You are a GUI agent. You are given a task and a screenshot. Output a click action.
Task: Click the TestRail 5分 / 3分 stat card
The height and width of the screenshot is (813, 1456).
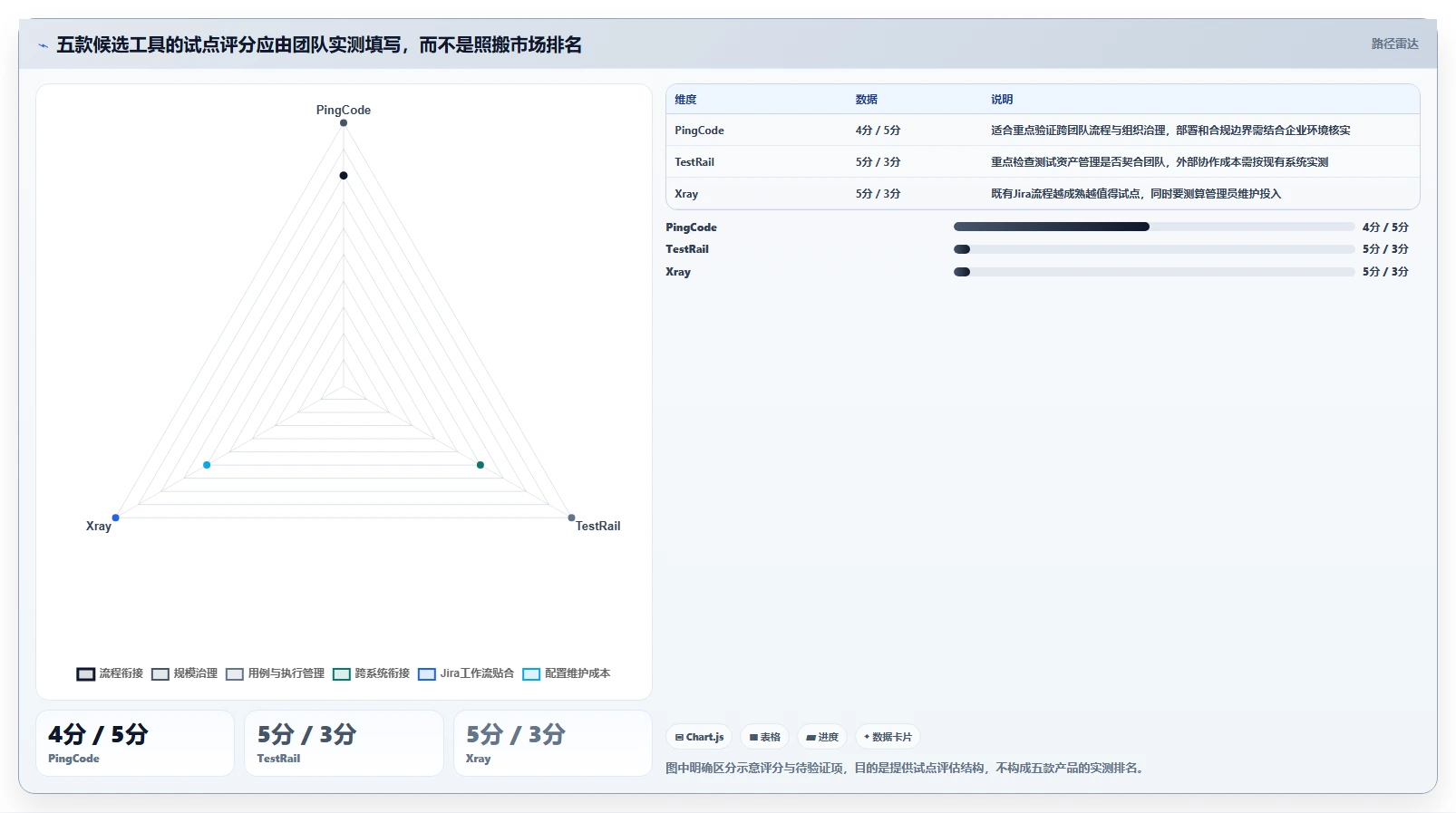(344, 743)
